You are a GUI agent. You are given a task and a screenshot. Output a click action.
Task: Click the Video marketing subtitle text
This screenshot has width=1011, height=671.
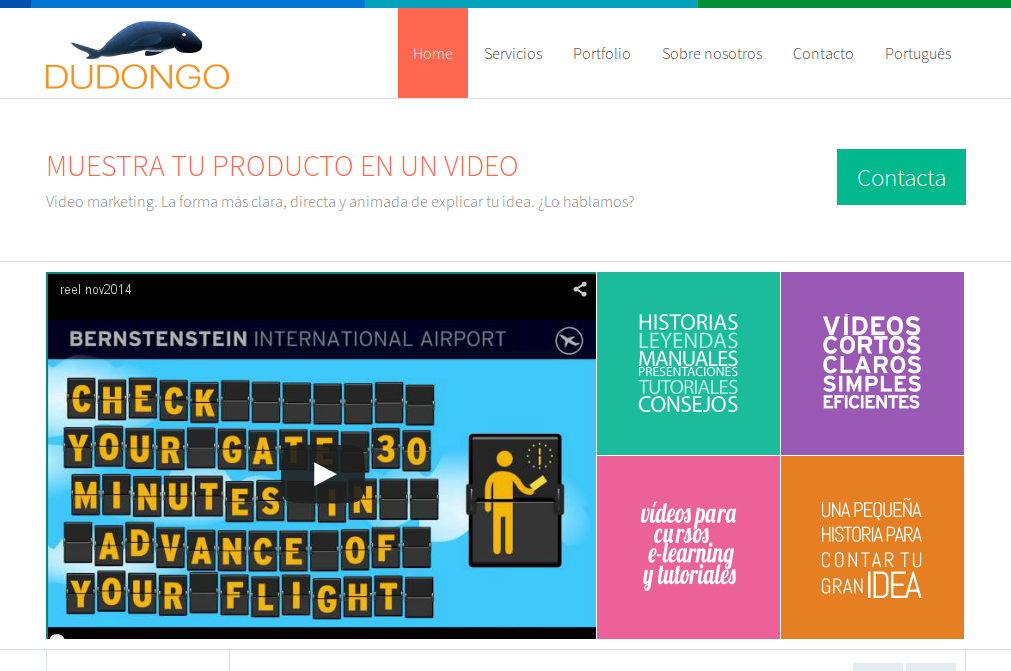[x=340, y=202]
